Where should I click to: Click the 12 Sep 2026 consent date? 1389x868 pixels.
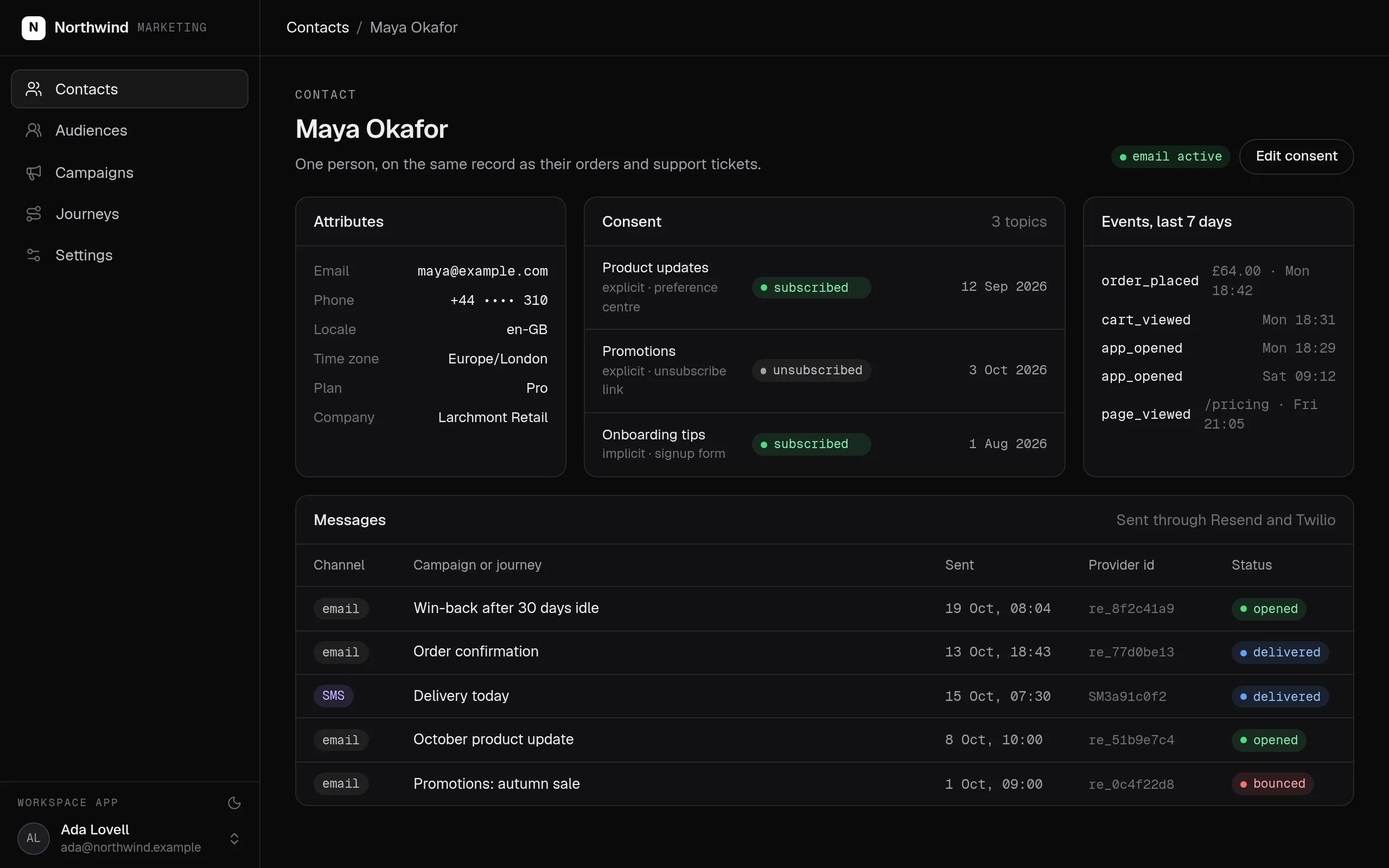tap(1003, 286)
